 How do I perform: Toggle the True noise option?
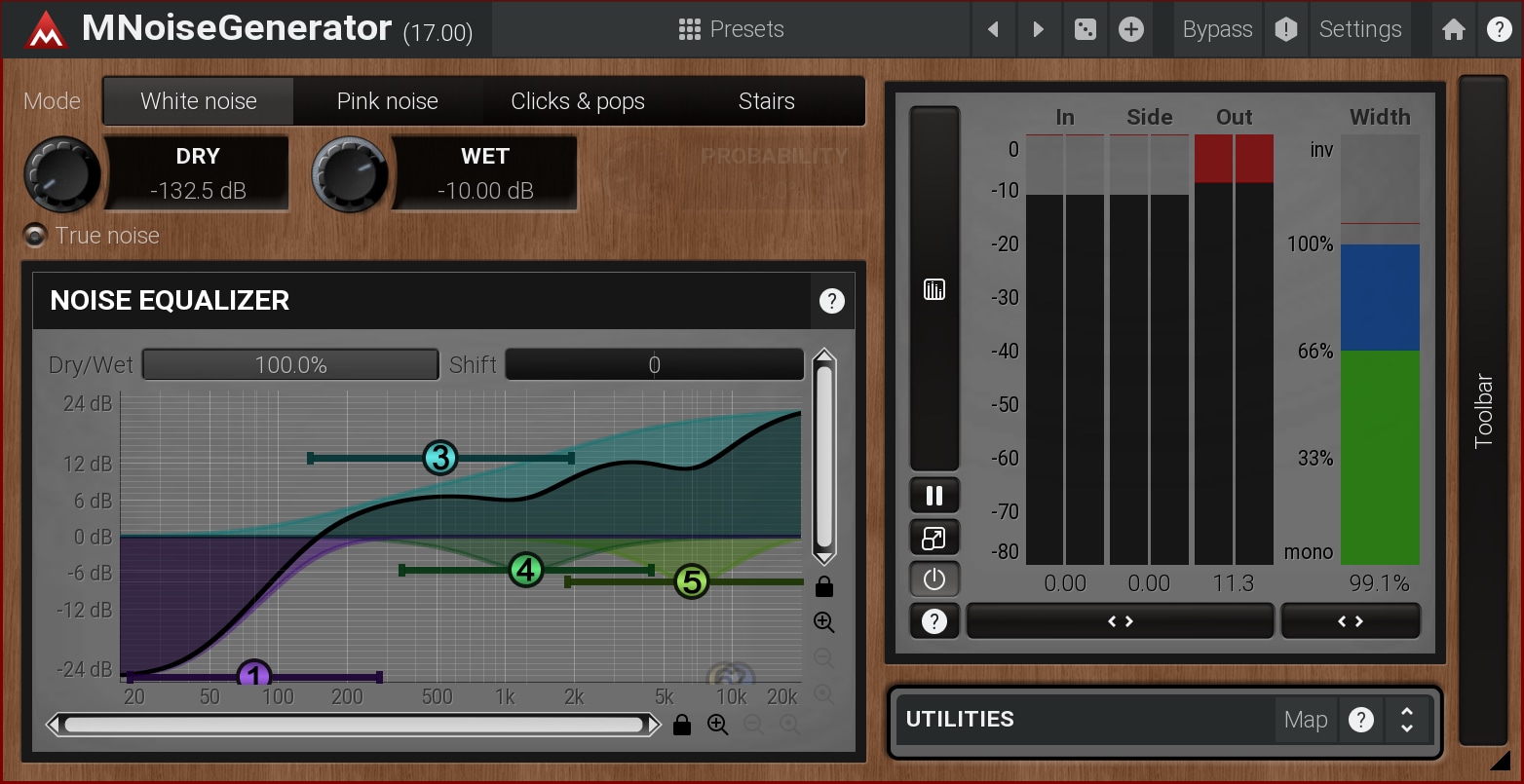[x=36, y=236]
